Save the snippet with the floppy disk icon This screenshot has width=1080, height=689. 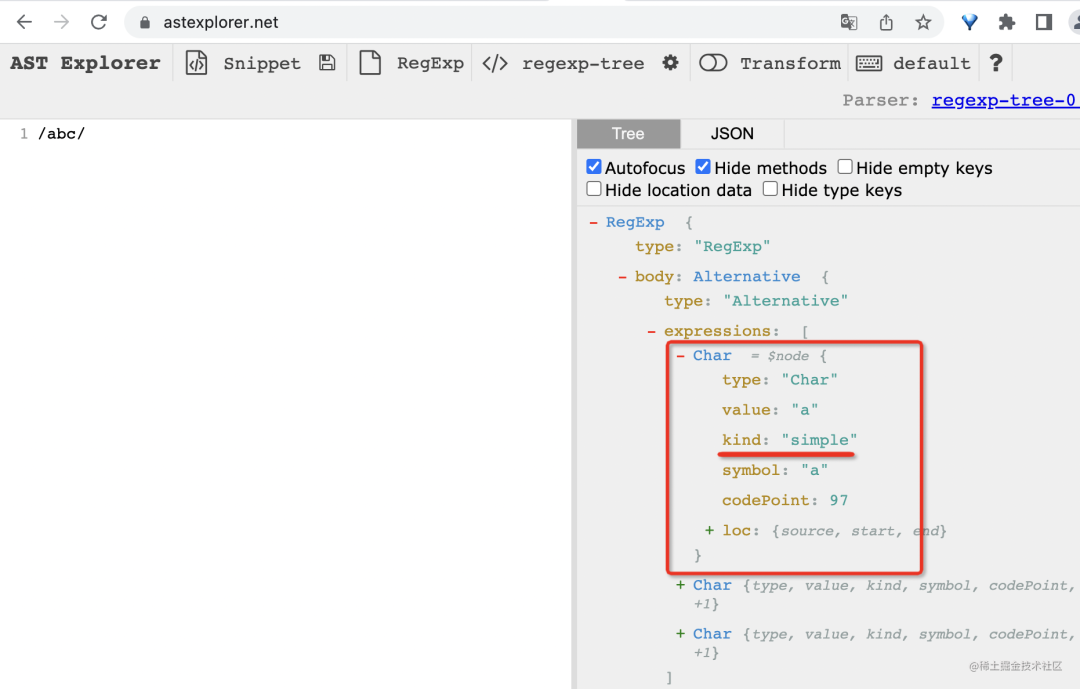327,63
